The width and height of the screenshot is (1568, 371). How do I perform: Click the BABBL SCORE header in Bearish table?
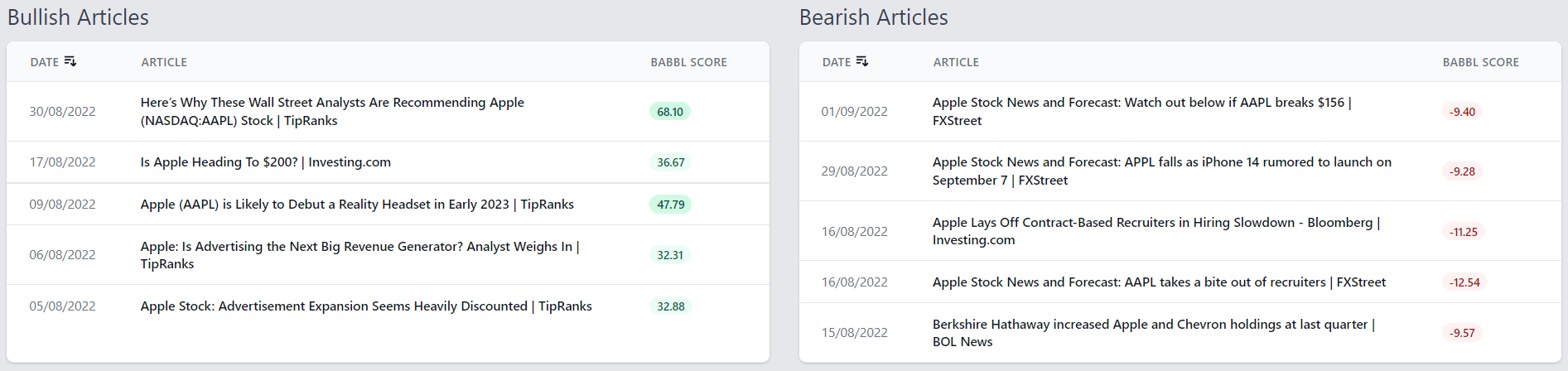[1481, 62]
